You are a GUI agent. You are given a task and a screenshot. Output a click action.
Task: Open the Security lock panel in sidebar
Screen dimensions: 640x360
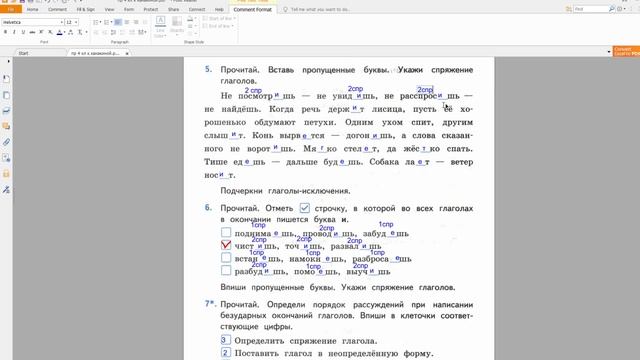coord(6,174)
